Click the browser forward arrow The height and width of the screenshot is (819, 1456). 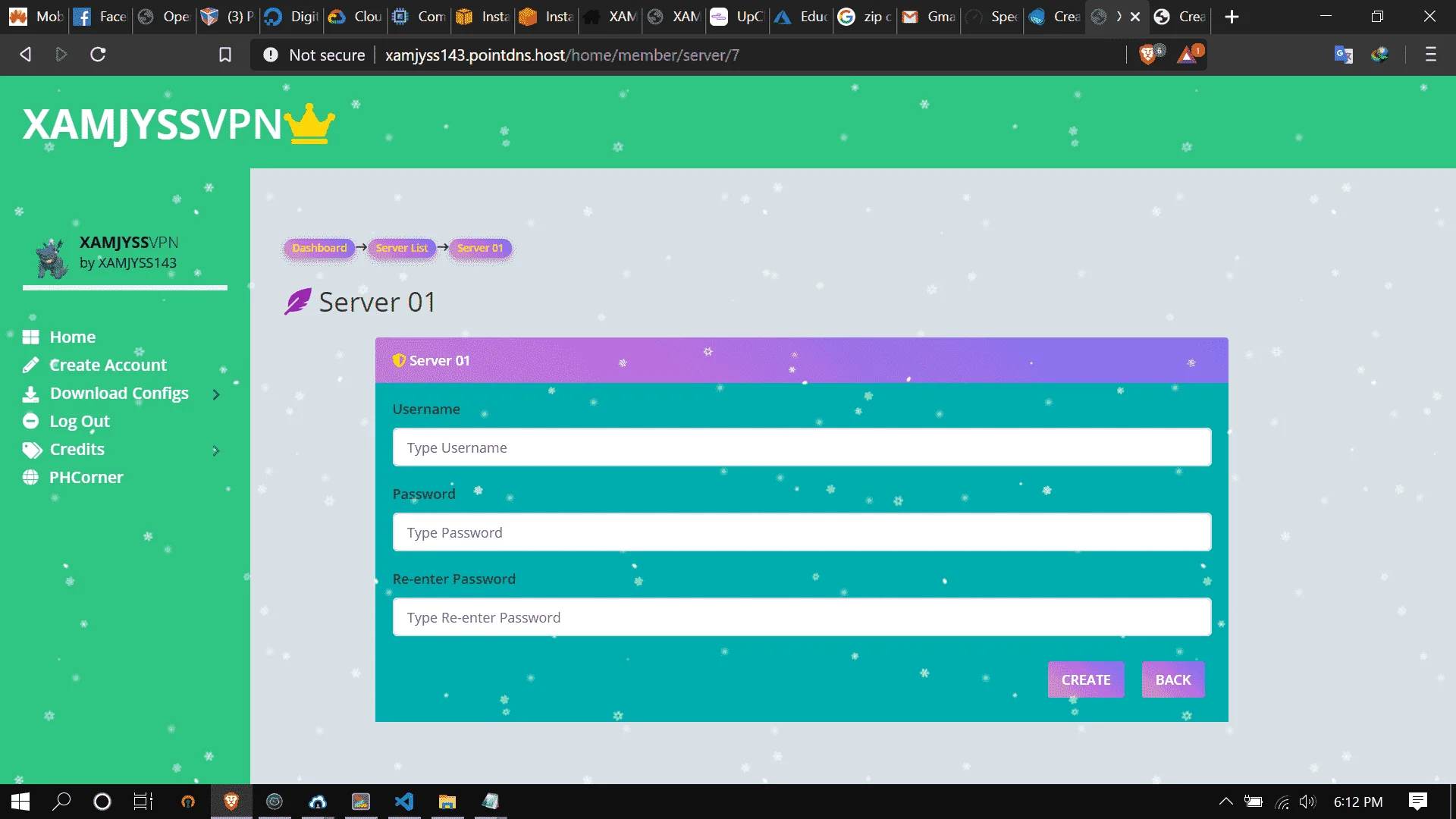point(61,55)
